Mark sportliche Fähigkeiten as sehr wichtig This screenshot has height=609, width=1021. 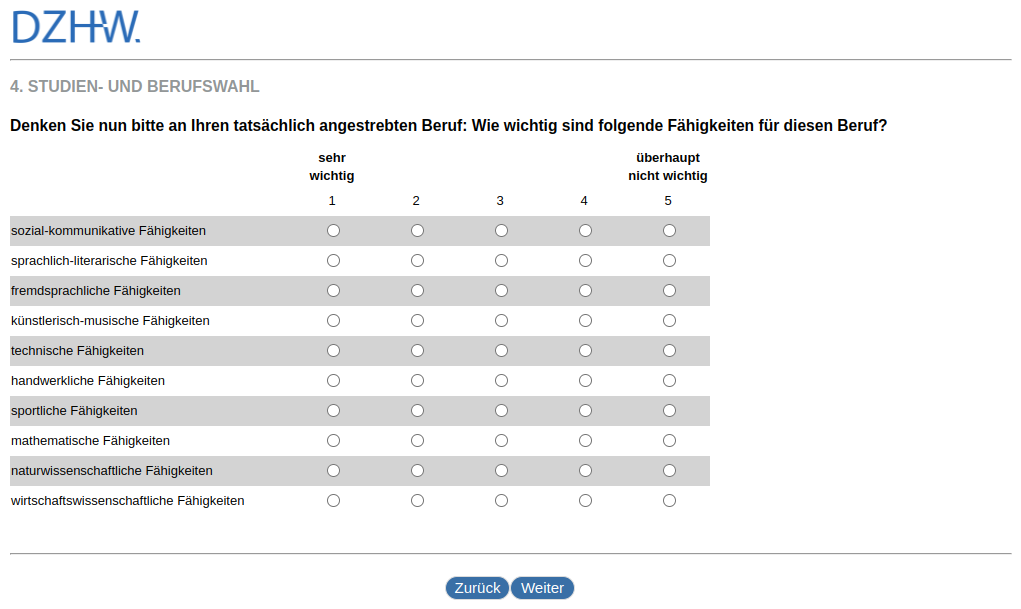tap(333, 411)
